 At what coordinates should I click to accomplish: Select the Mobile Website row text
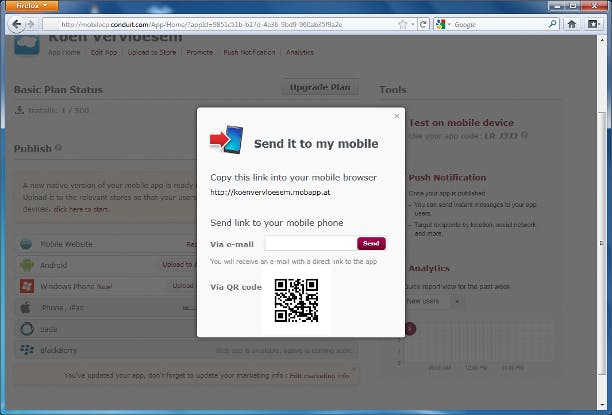pyautogui.click(x=66, y=244)
